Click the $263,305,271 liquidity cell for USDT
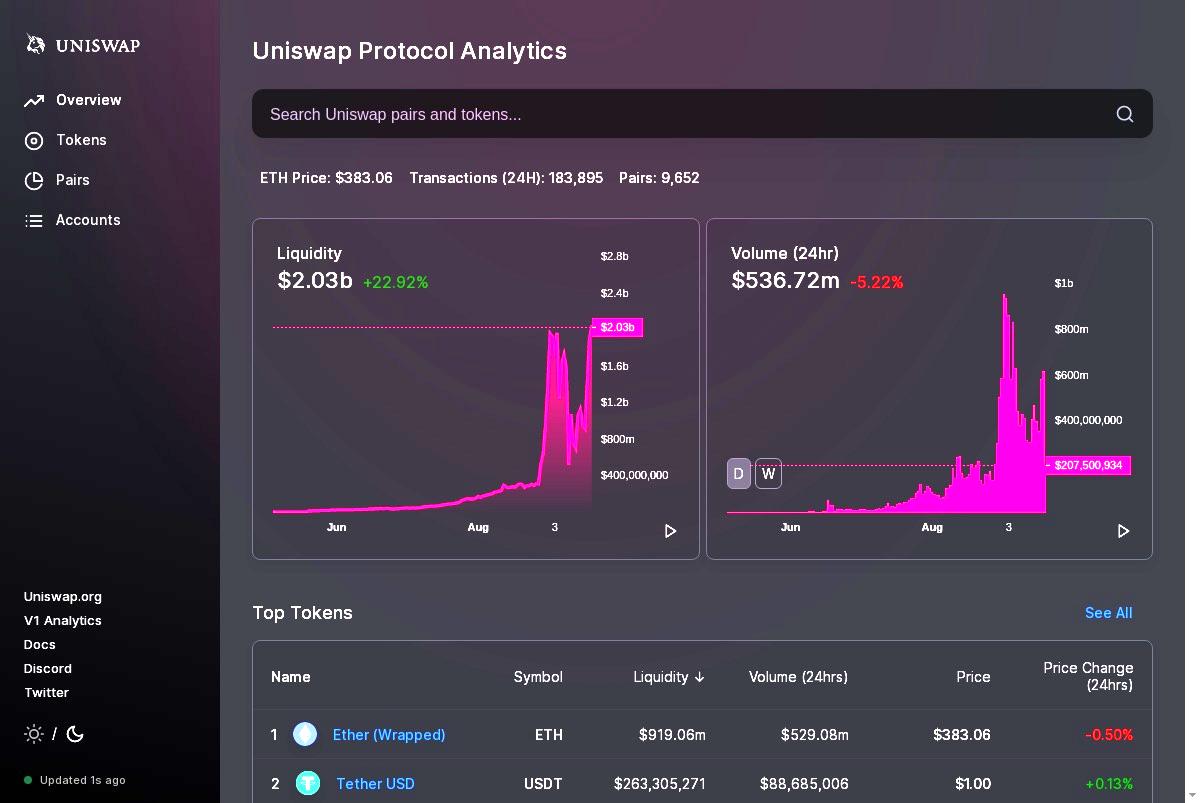The width and height of the screenshot is (1200, 803). (x=660, y=783)
